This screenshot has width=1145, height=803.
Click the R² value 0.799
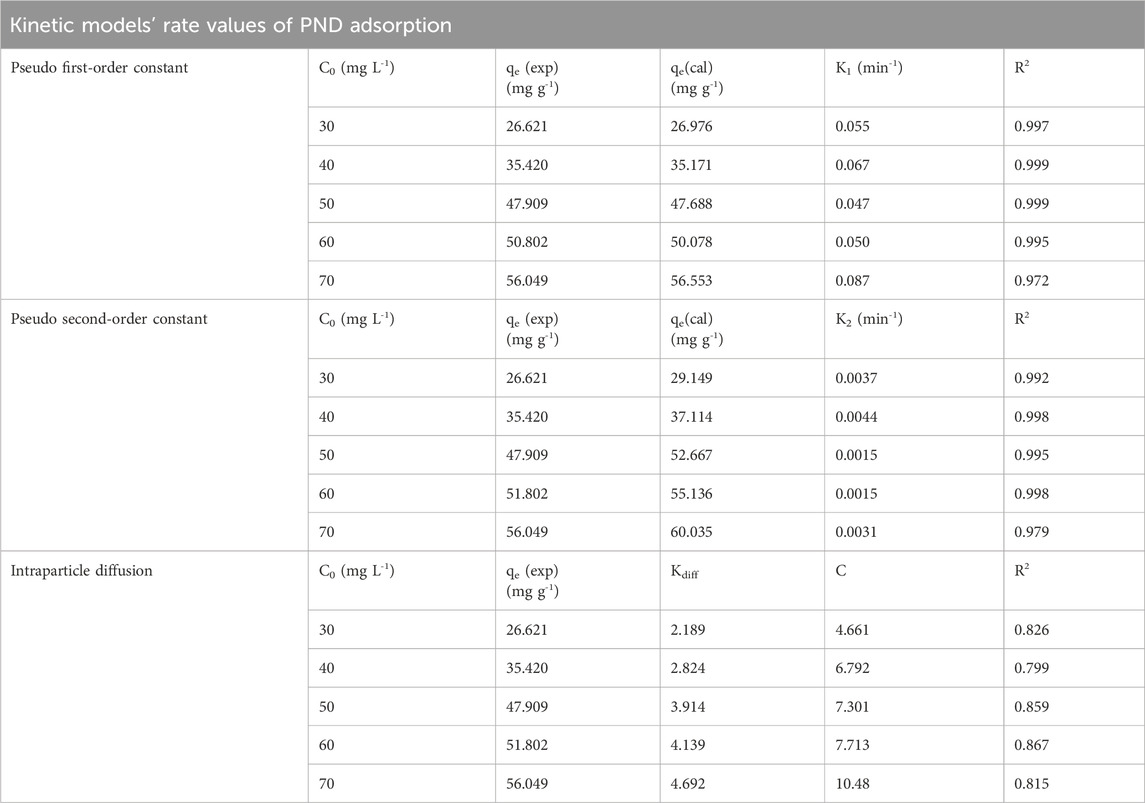(1033, 668)
